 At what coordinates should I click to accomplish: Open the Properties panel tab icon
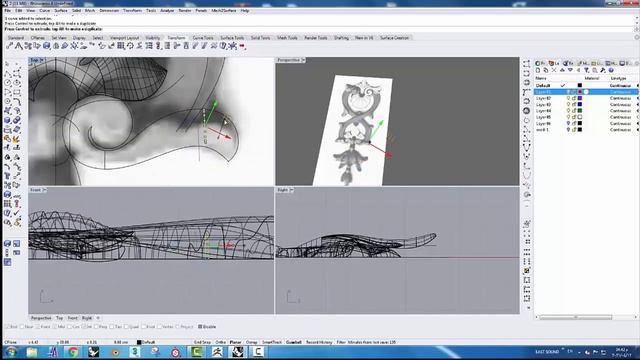point(539,63)
